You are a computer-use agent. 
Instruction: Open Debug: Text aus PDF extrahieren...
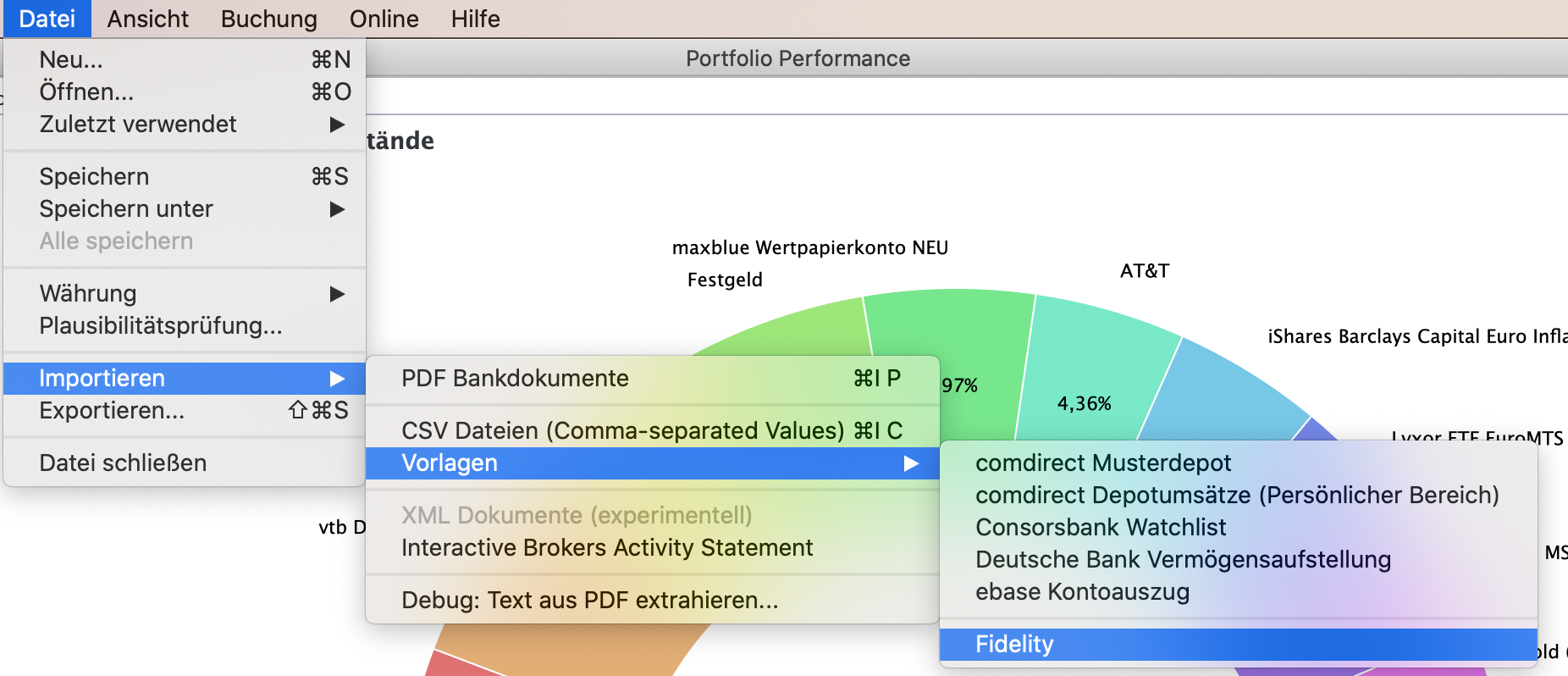[x=591, y=600]
